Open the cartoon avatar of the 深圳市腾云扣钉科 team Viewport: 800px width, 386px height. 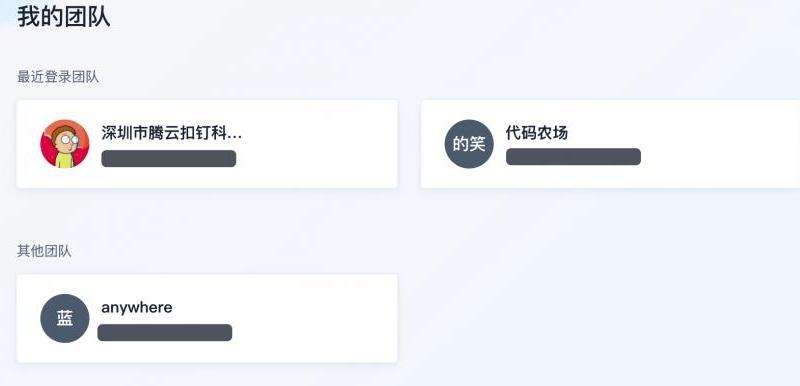(x=65, y=144)
